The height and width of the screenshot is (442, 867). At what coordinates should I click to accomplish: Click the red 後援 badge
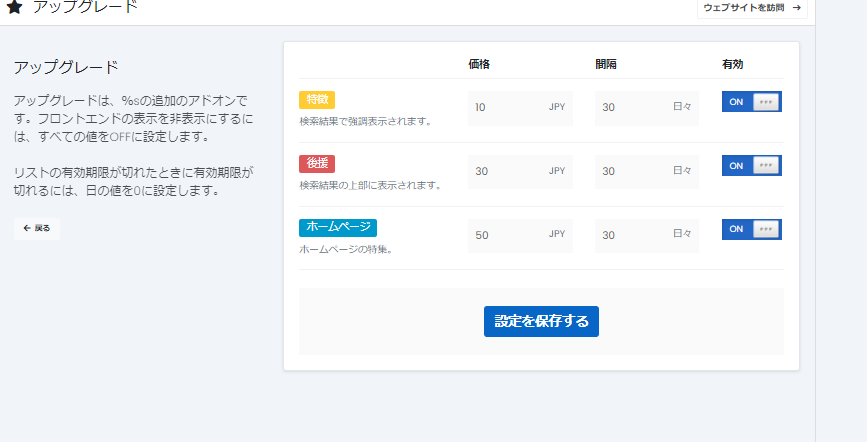tap(316, 164)
